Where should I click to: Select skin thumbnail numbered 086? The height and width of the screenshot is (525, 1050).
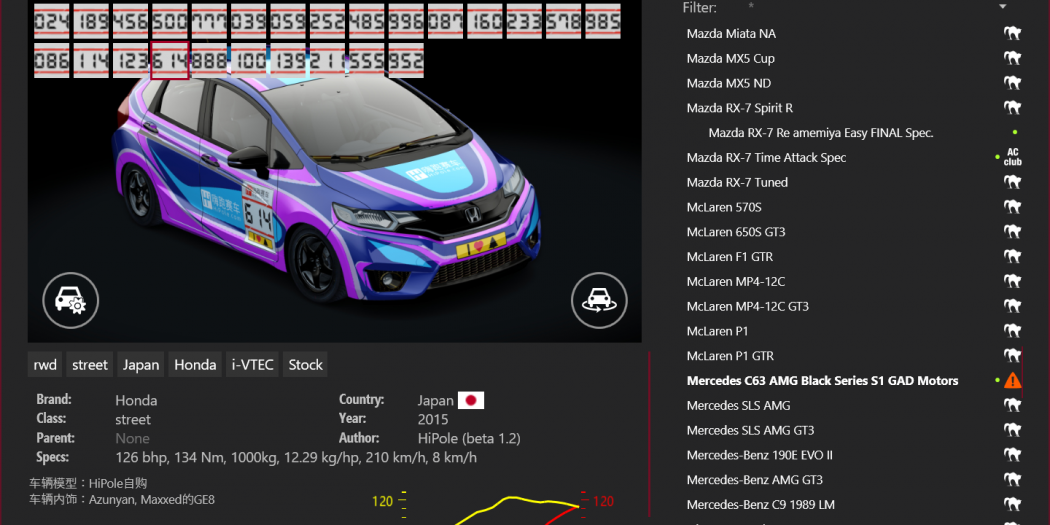point(52,61)
